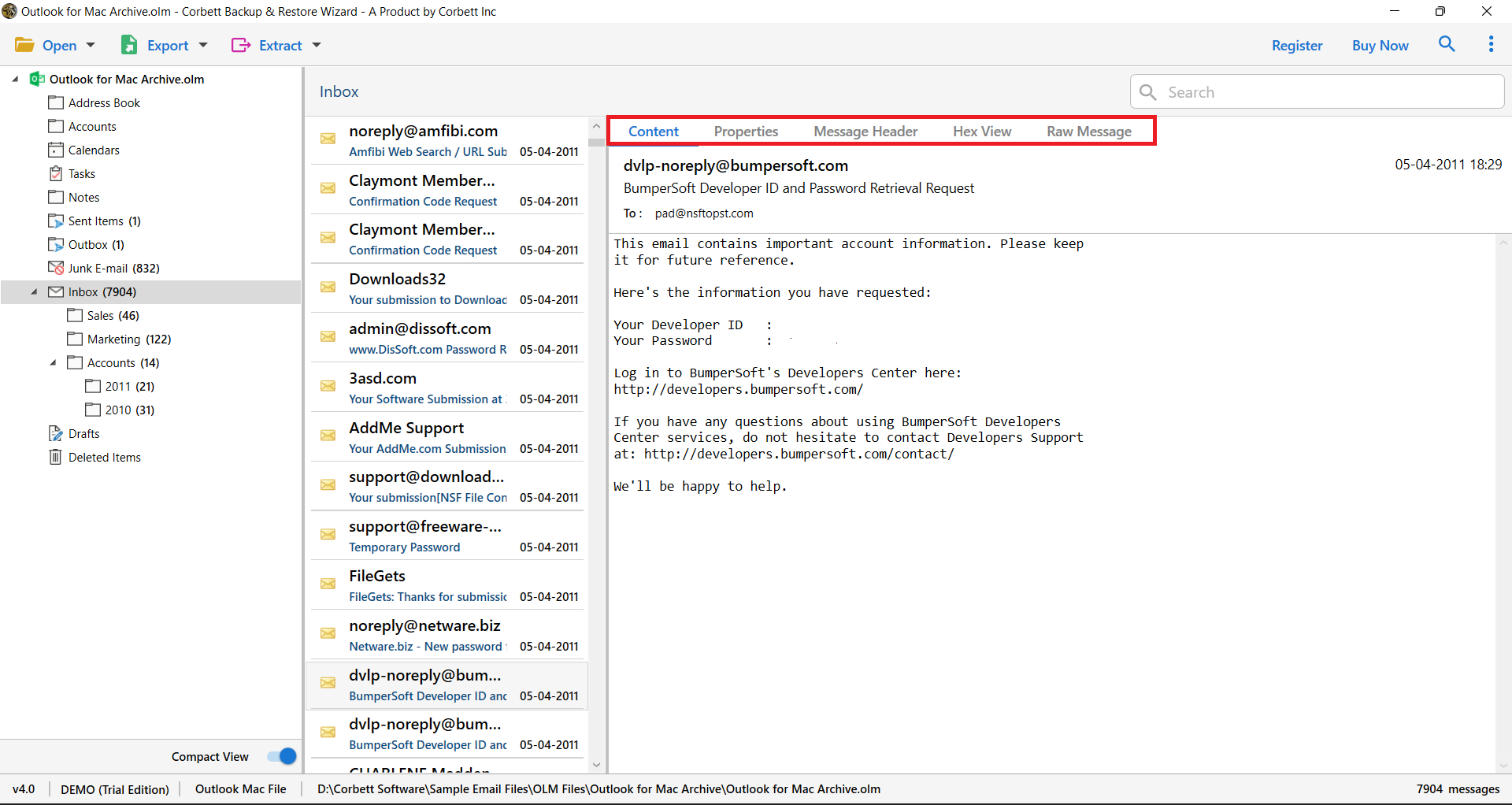
Task: Click recipient address pad@nsftopst.com
Action: coord(704,213)
